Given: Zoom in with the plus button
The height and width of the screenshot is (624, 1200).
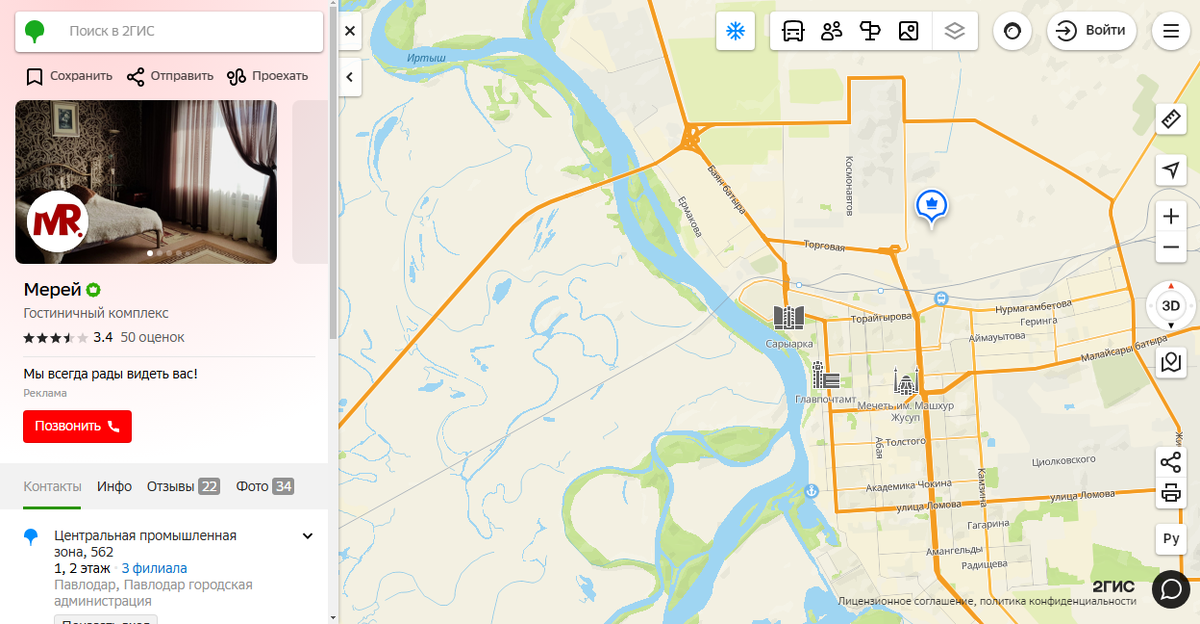Looking at the screenshot, I should pyautogui.click(x=1171, y=216).
